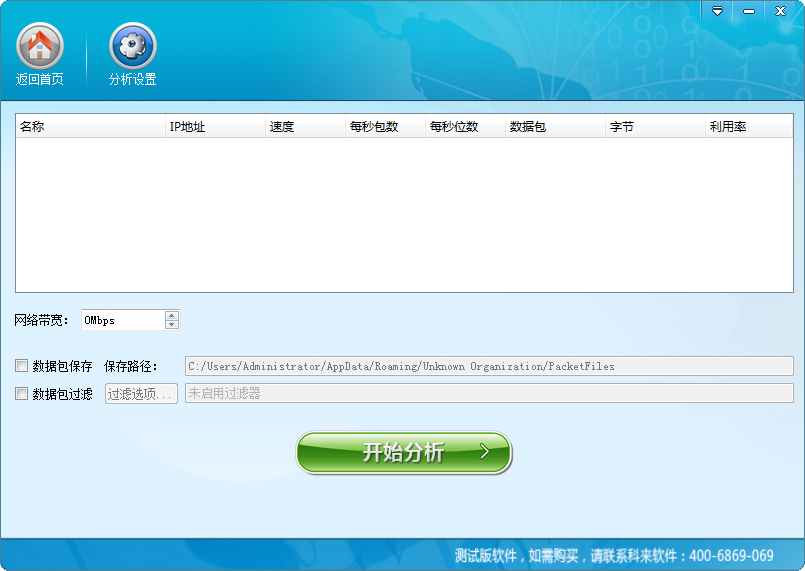Screen dimensions: 805x571
Task: Decrease network bandwidth with down arrow
Action: click(x=172, y=325)
